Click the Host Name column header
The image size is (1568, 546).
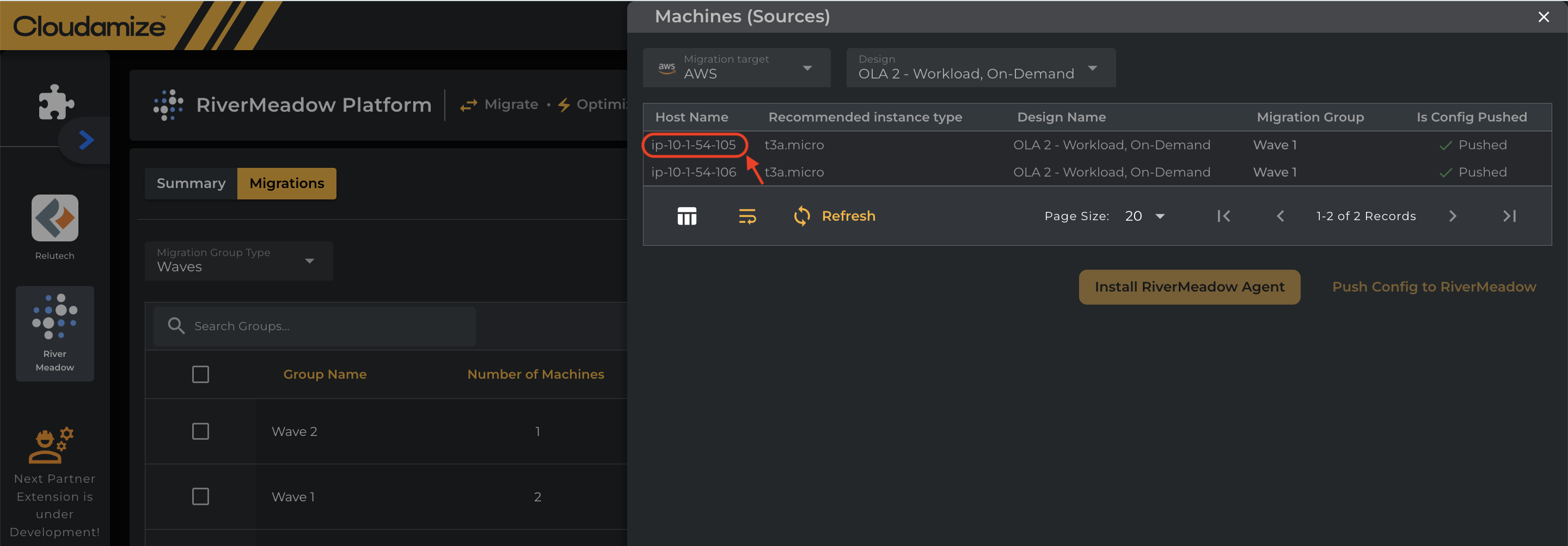point(691,117)
